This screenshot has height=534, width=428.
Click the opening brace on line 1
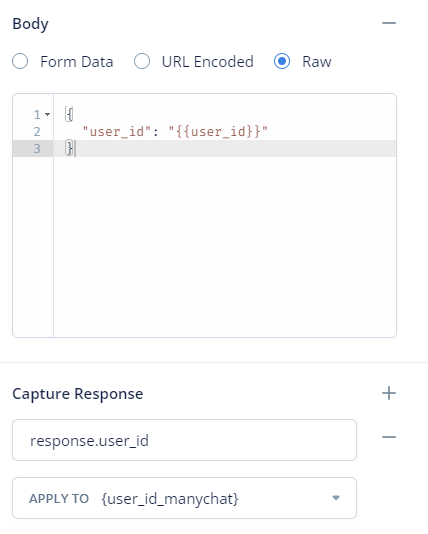click(69, 114)
